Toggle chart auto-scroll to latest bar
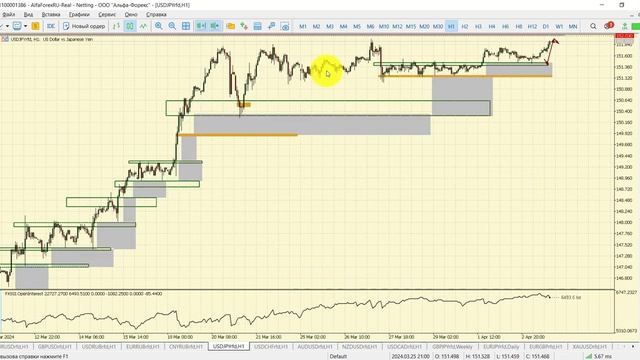The height and width of the screenshot is (360, 640). coord(201,26)
